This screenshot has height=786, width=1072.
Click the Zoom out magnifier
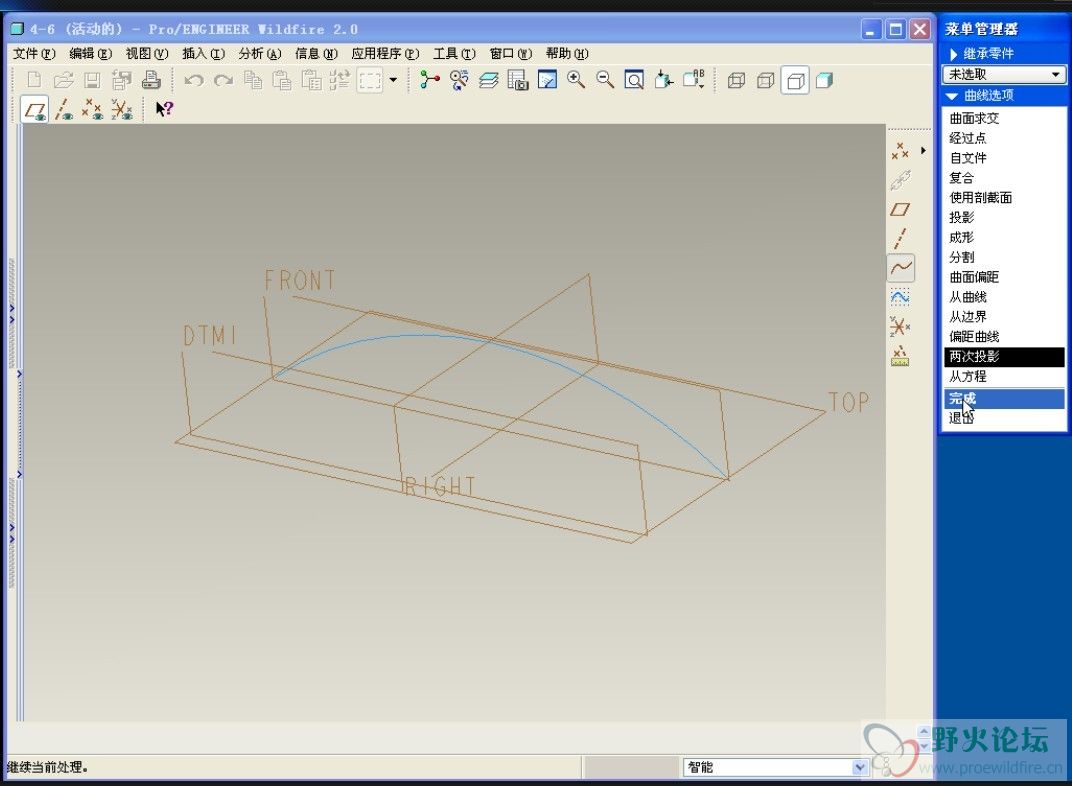(x=605, y=80)
